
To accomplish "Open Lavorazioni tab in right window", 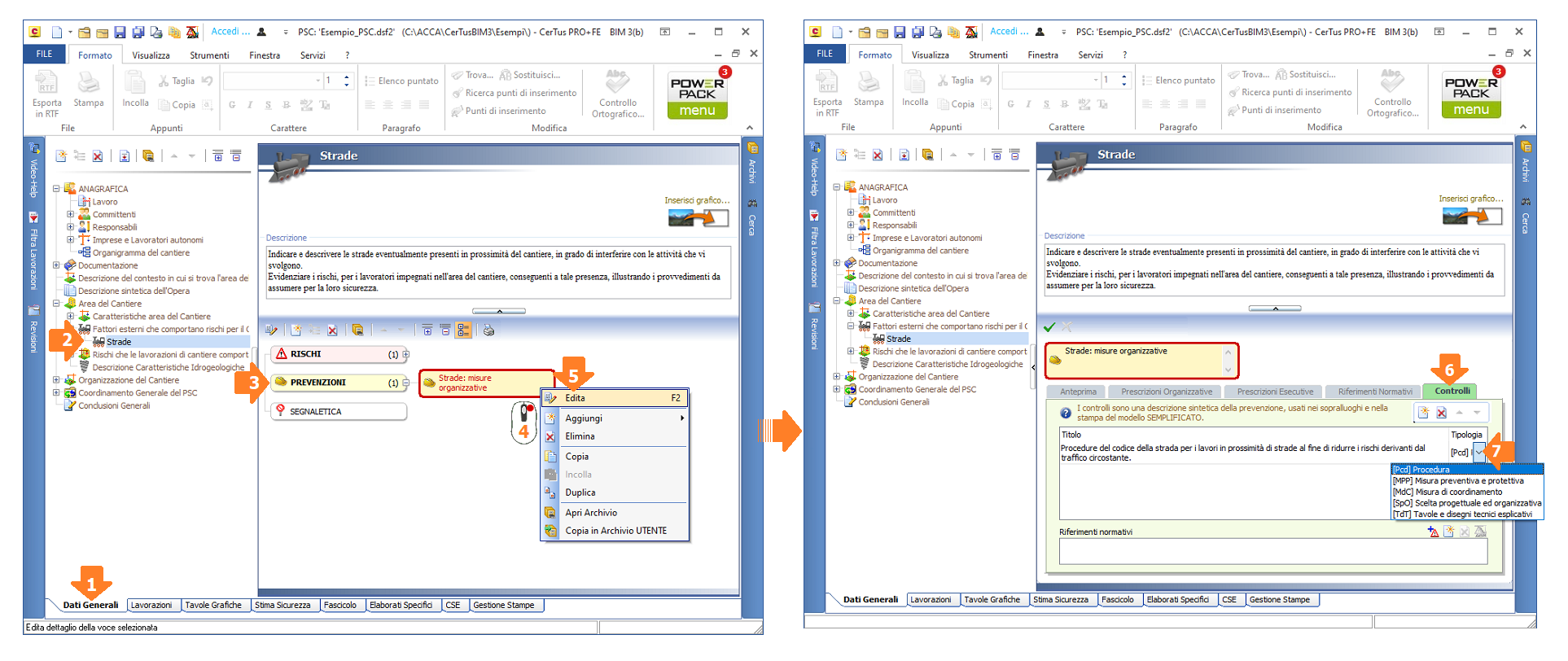I will click(931, 600).
